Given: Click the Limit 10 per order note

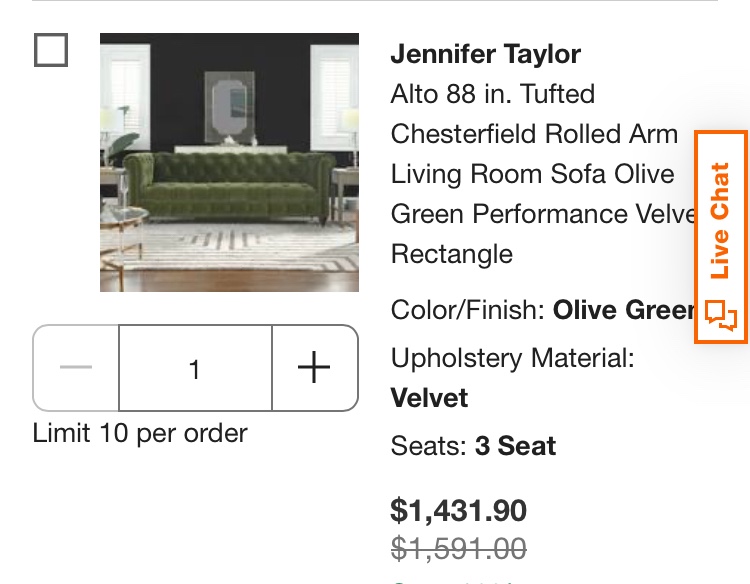Looking at the screenshot, I should point(140,433).
